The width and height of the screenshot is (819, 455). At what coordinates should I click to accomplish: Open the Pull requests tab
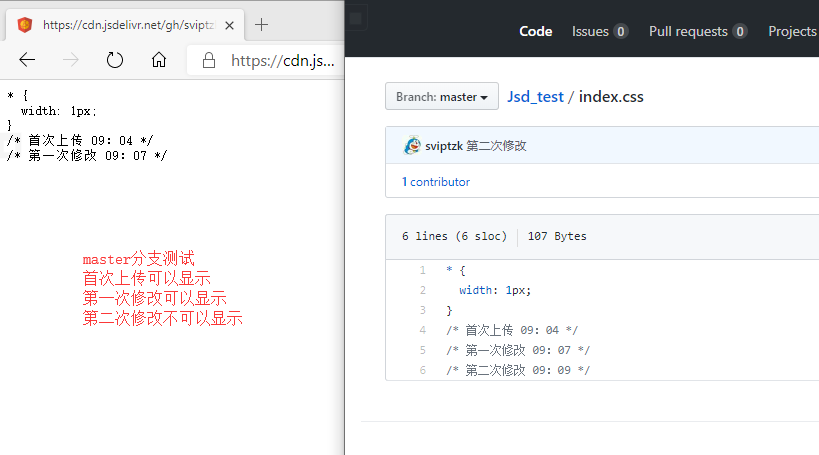[x=697, y=31]
